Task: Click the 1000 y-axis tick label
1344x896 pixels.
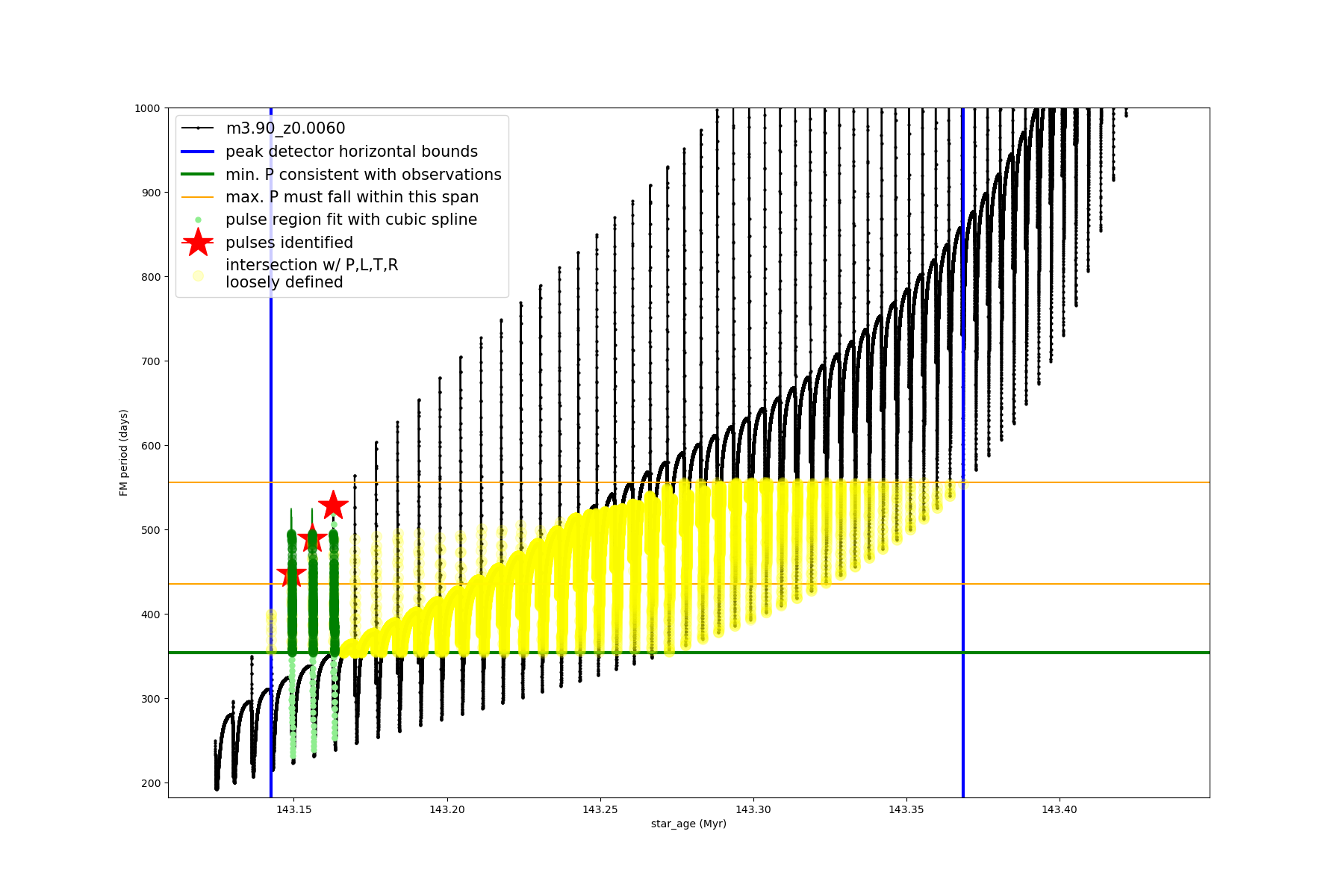Action: point(147,108)
